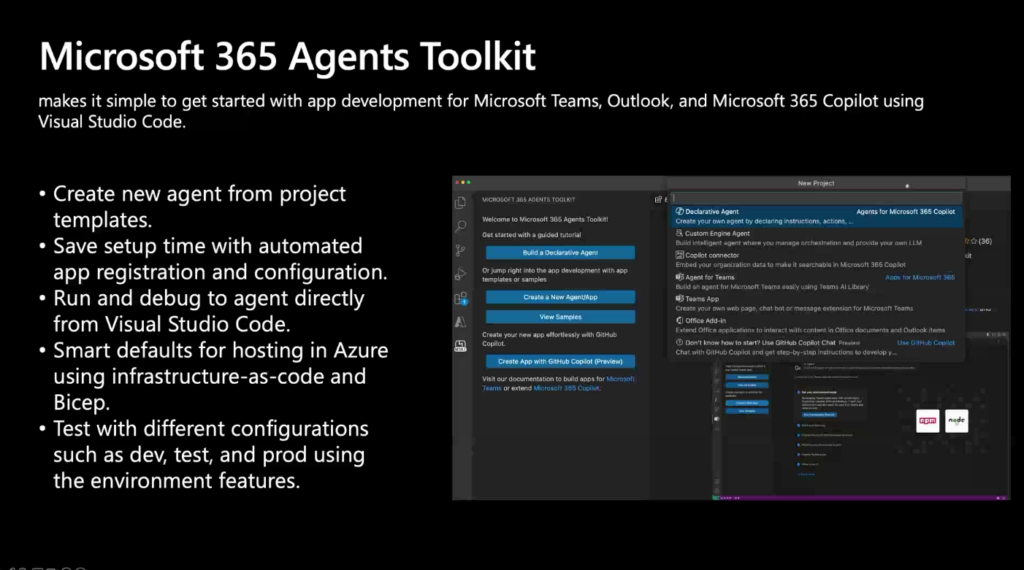This screenshot has height=570, width=1024.
Task: Click 'Agents for Microsoft 365 Copilot' label
Action: pos(905,212)
